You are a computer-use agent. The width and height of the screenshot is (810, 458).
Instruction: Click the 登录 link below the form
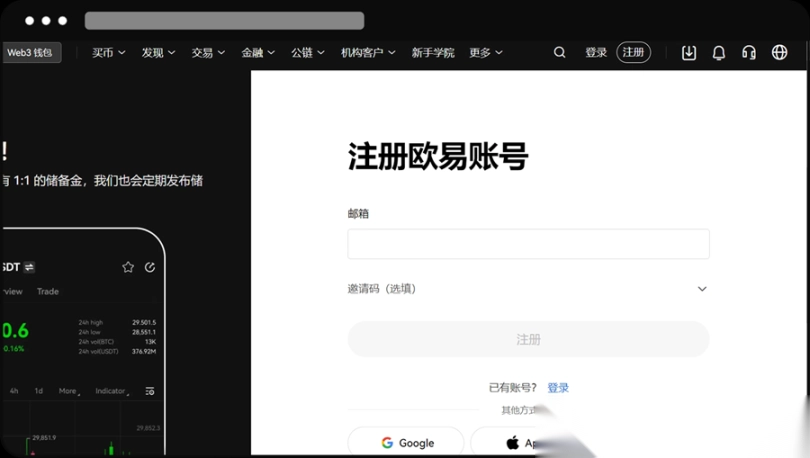(558, 388)
